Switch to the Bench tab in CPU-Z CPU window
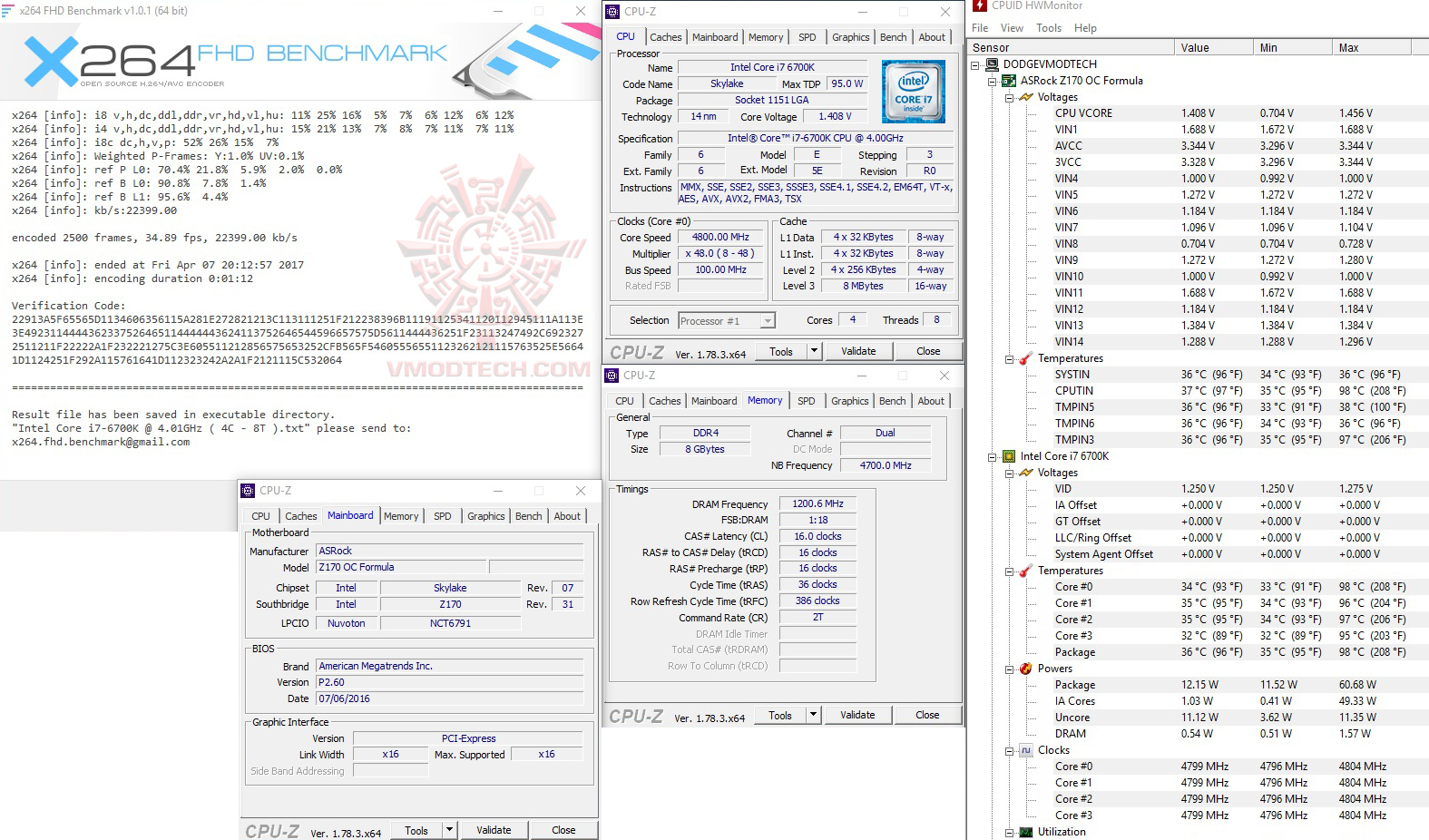This screenshot has height=840, width=1429. pyautogui.click(x=893, y=37)
